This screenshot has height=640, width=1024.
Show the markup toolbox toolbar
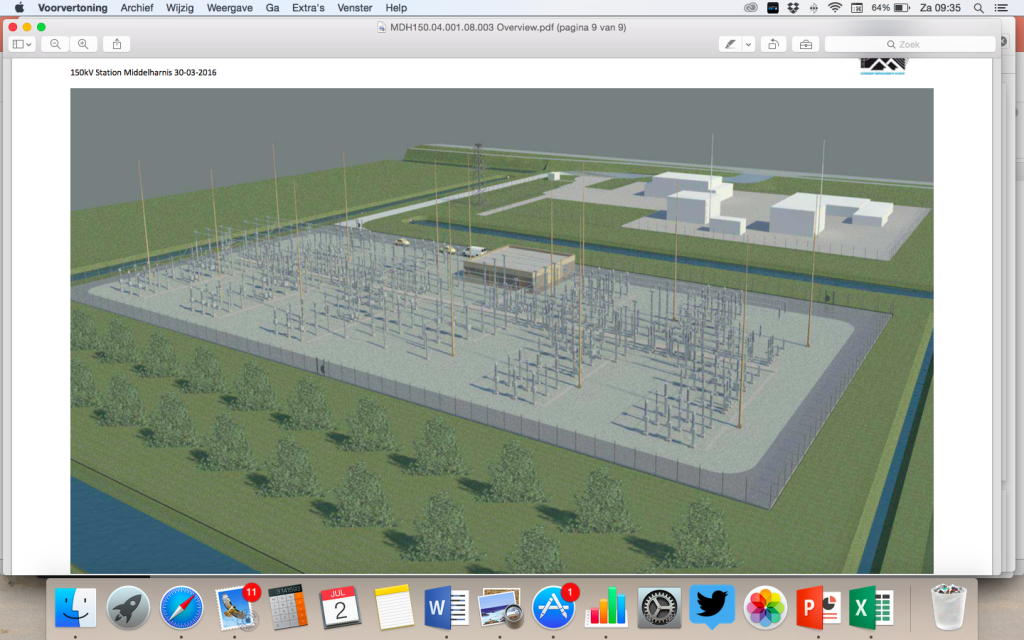click(806, 44)
